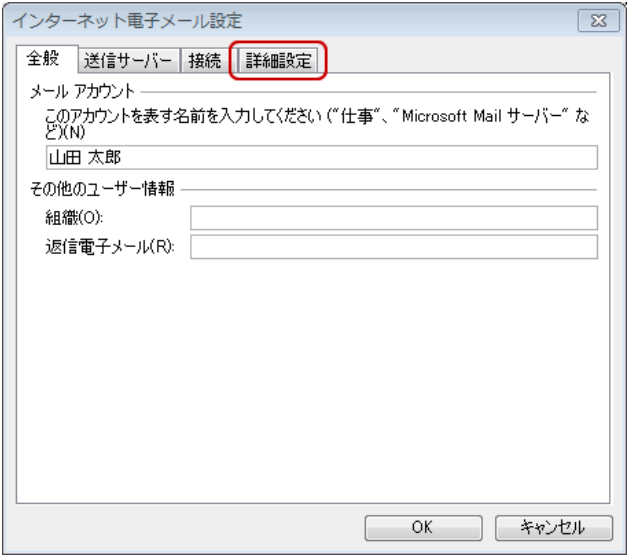Click the 返信電子メール input box

[393, 247]
